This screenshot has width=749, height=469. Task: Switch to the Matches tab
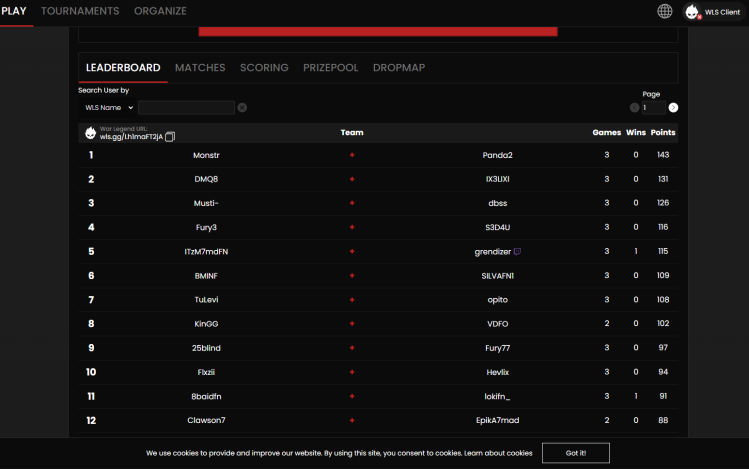[200, 68]
